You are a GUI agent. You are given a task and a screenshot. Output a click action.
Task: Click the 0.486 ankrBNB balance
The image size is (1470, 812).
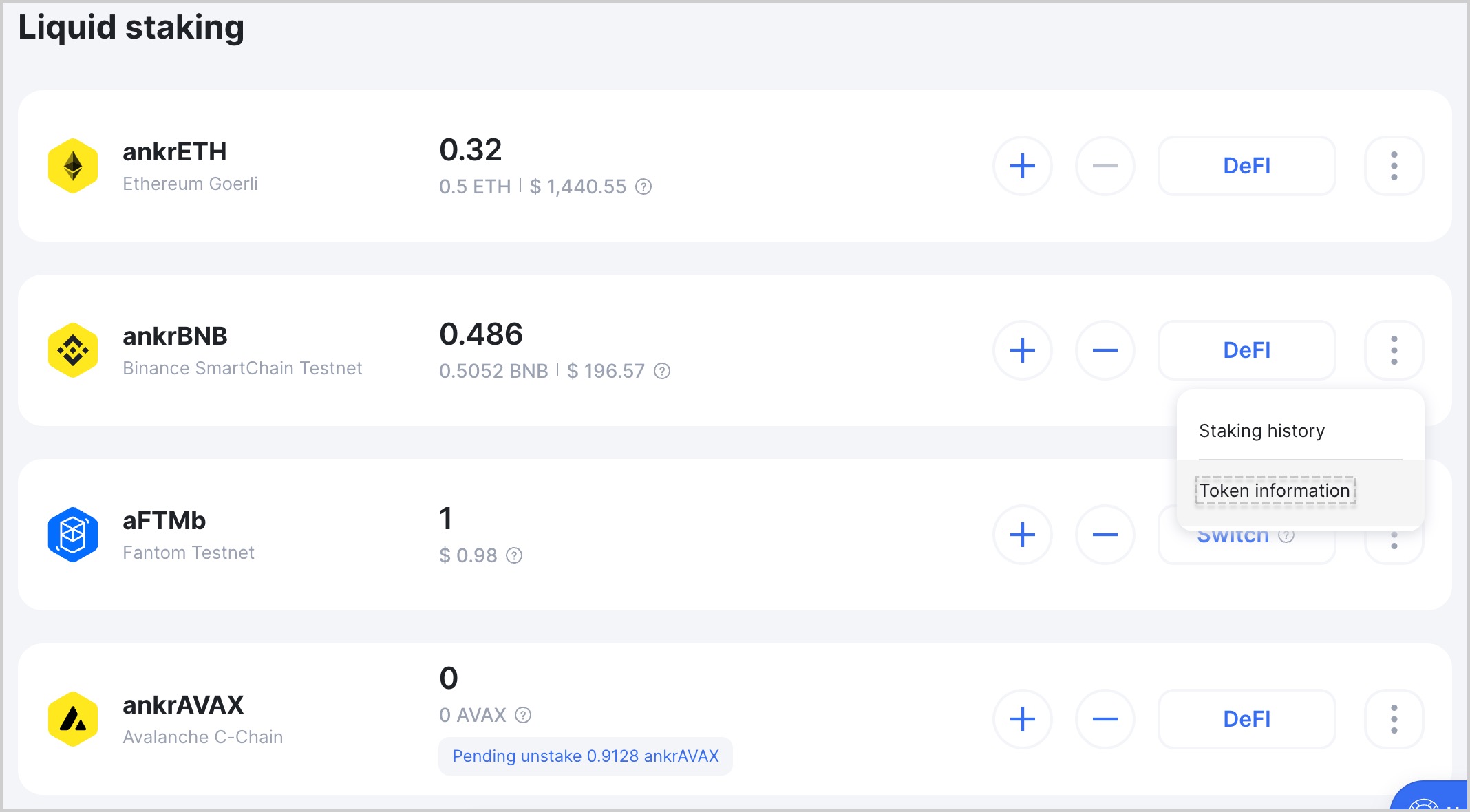coord(481,334)
